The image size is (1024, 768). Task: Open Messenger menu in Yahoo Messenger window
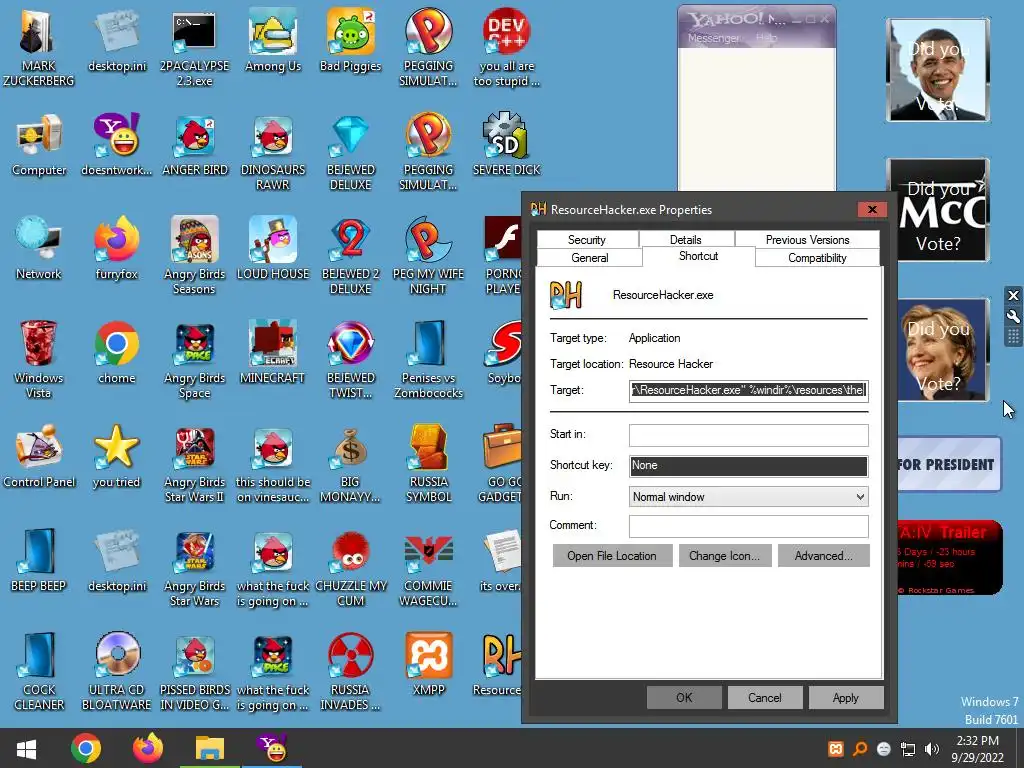point(713,38)
